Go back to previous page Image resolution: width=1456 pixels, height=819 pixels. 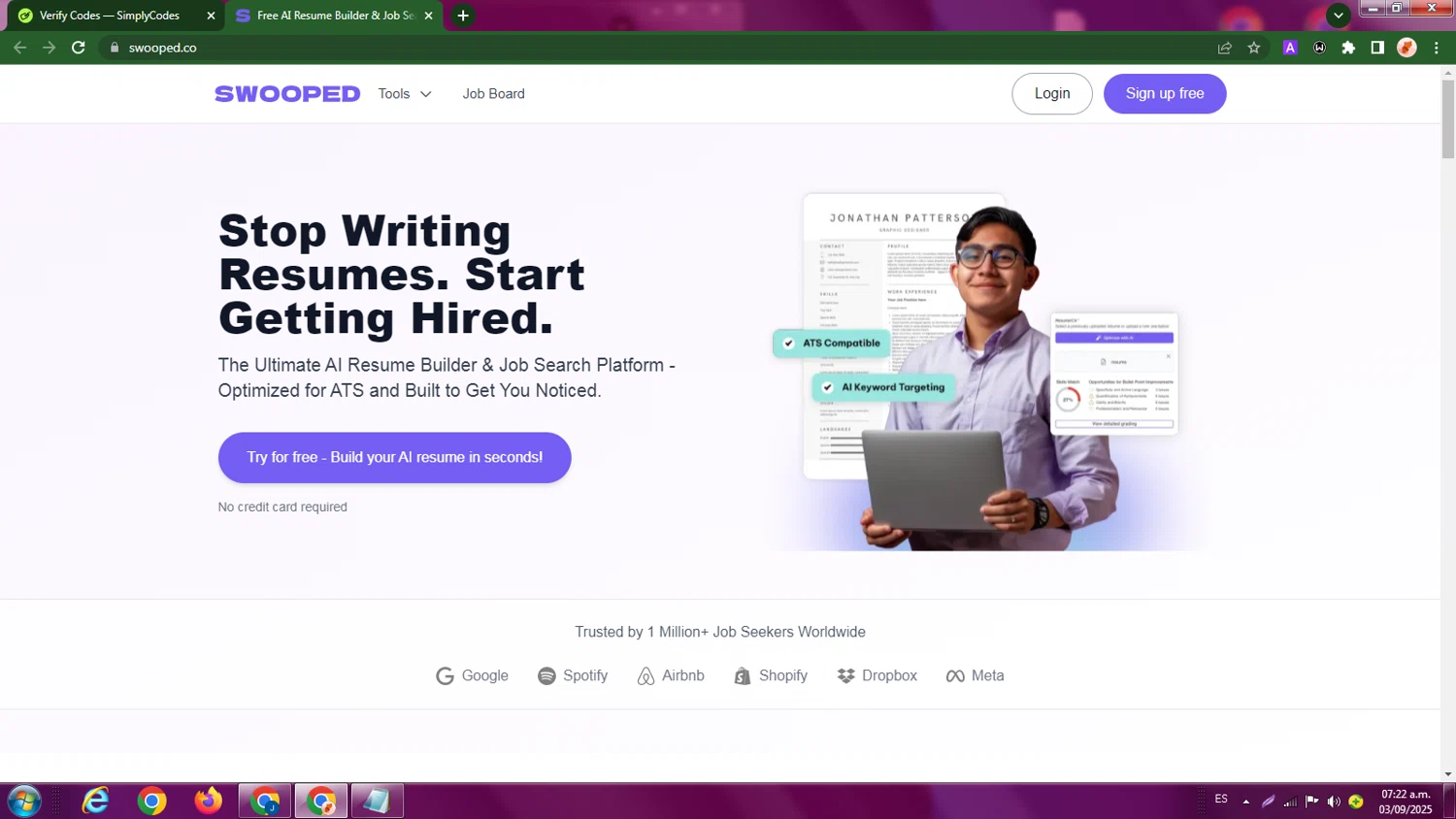click(x=19, y=48)
